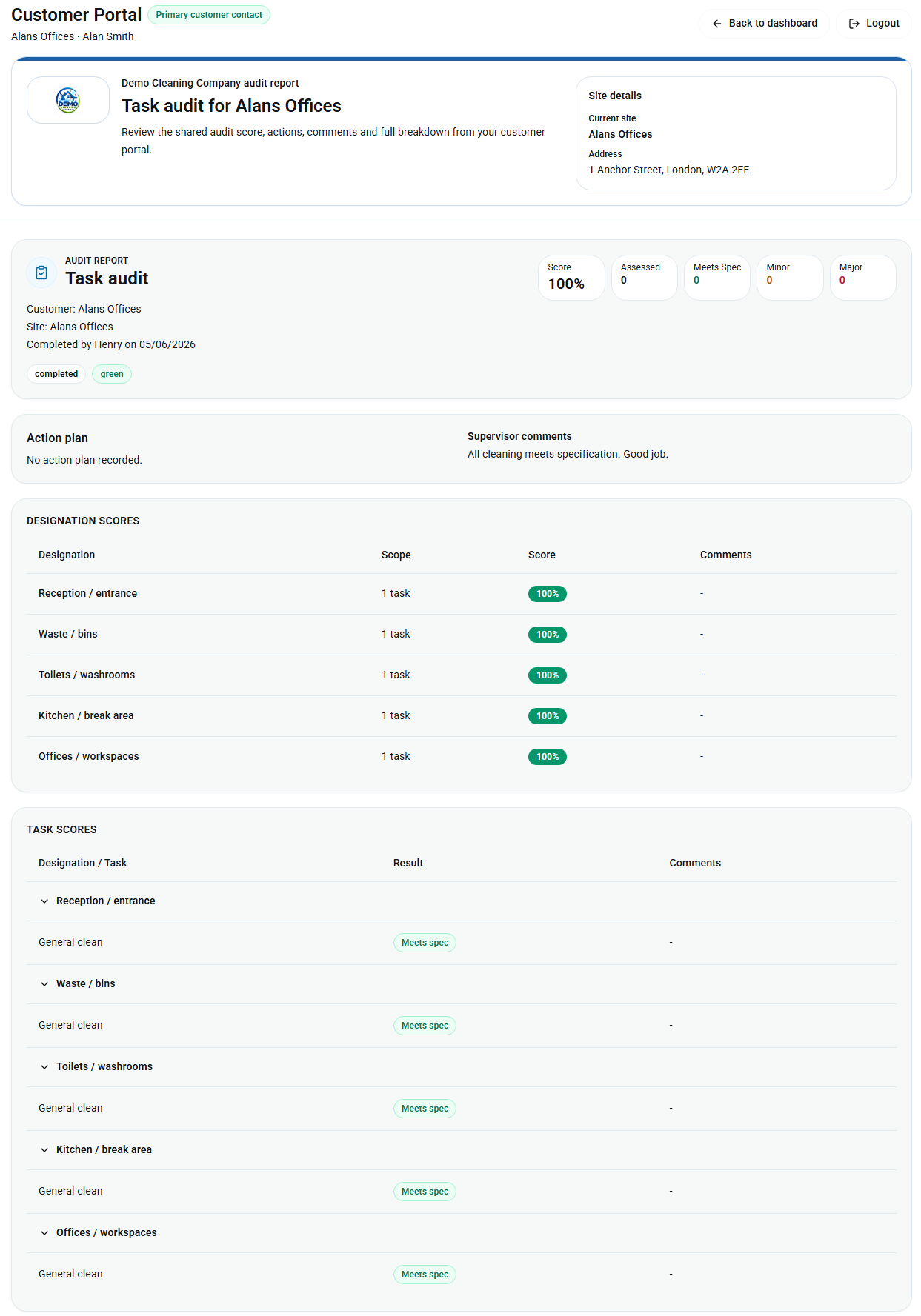This screenshot has height=1316, width=921.
Task: Click the 1 task scope for Reception / entrance
Action: click(396, 593)
